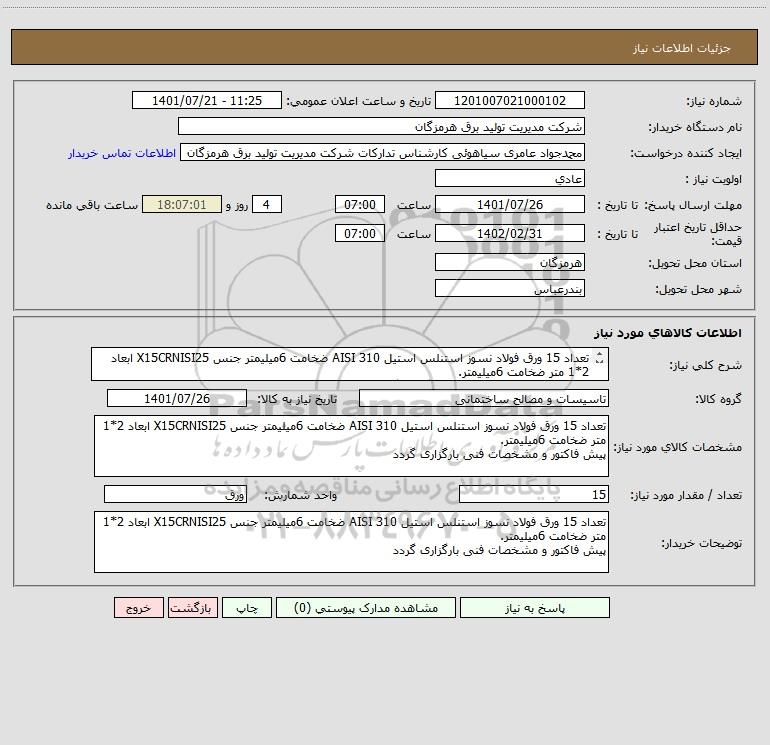Click the 'اولویت نیاز :' label
The width and height of the screenshot is (770, 745).
pos(714,179)
